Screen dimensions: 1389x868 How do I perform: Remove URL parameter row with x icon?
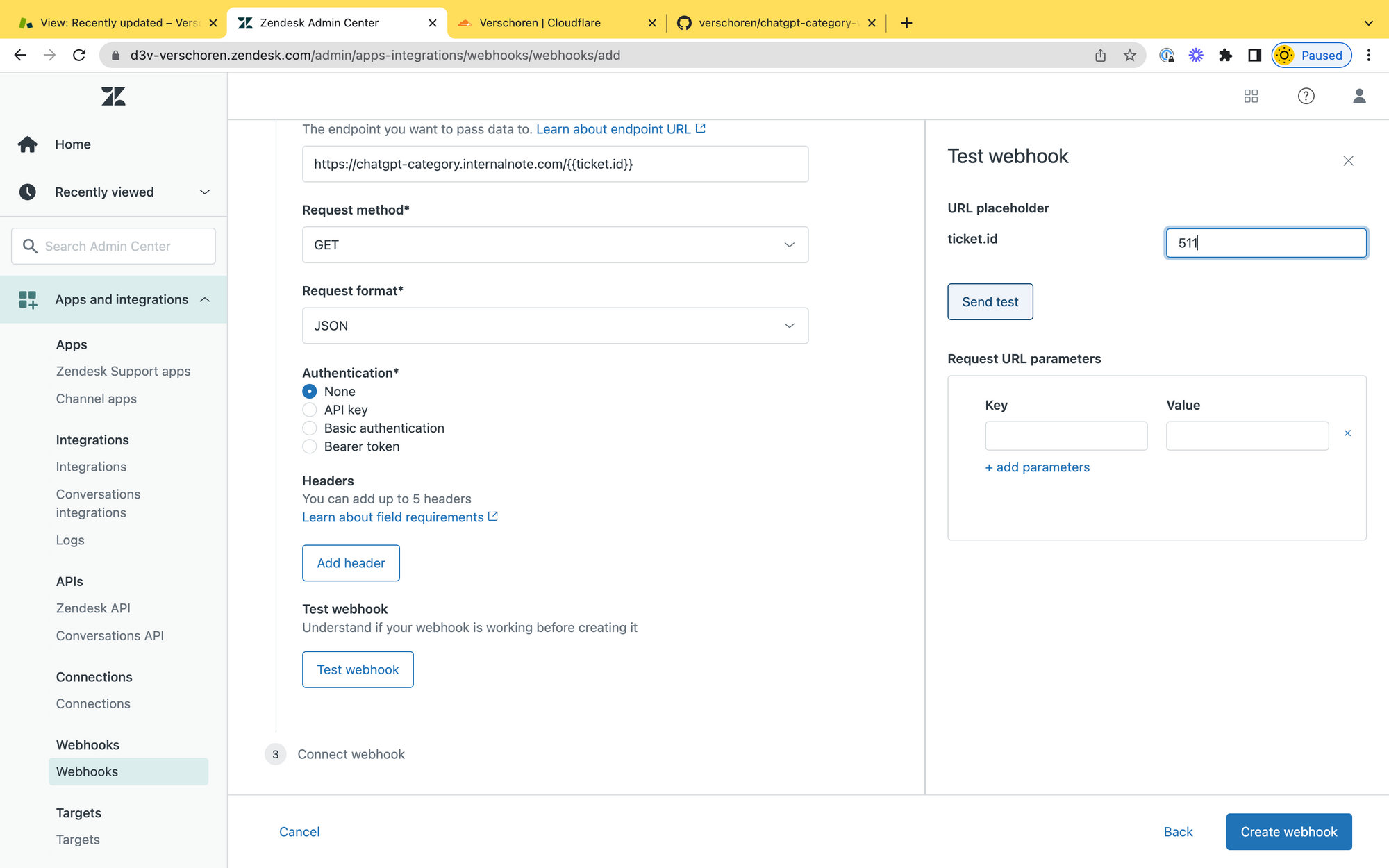pyautogui.click(x=1347, y=433)
